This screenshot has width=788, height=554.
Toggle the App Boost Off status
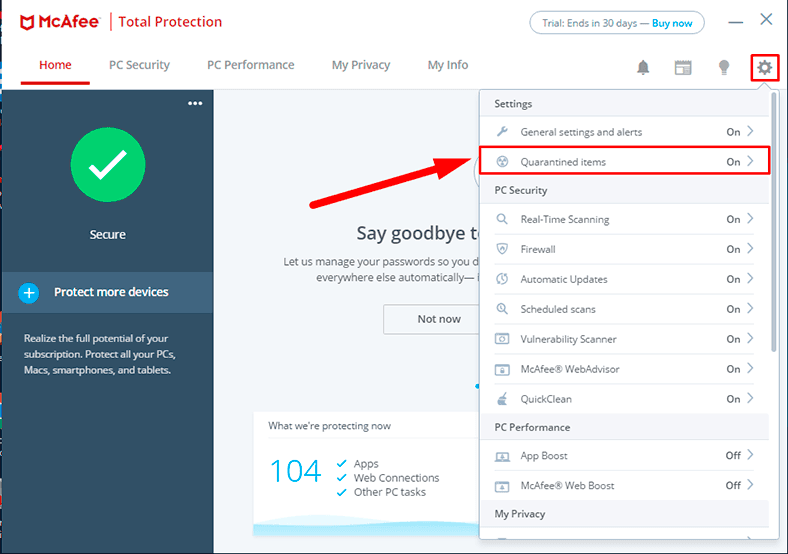click(733, 456)
